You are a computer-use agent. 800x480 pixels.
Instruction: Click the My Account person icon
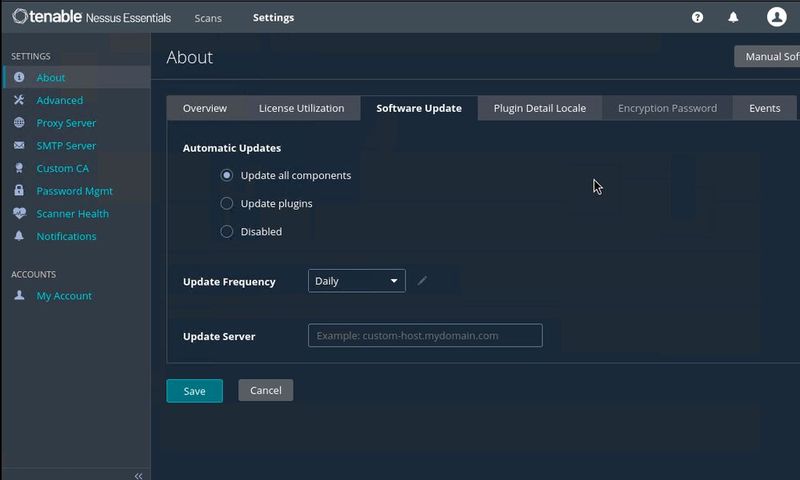tap(19, 295)
